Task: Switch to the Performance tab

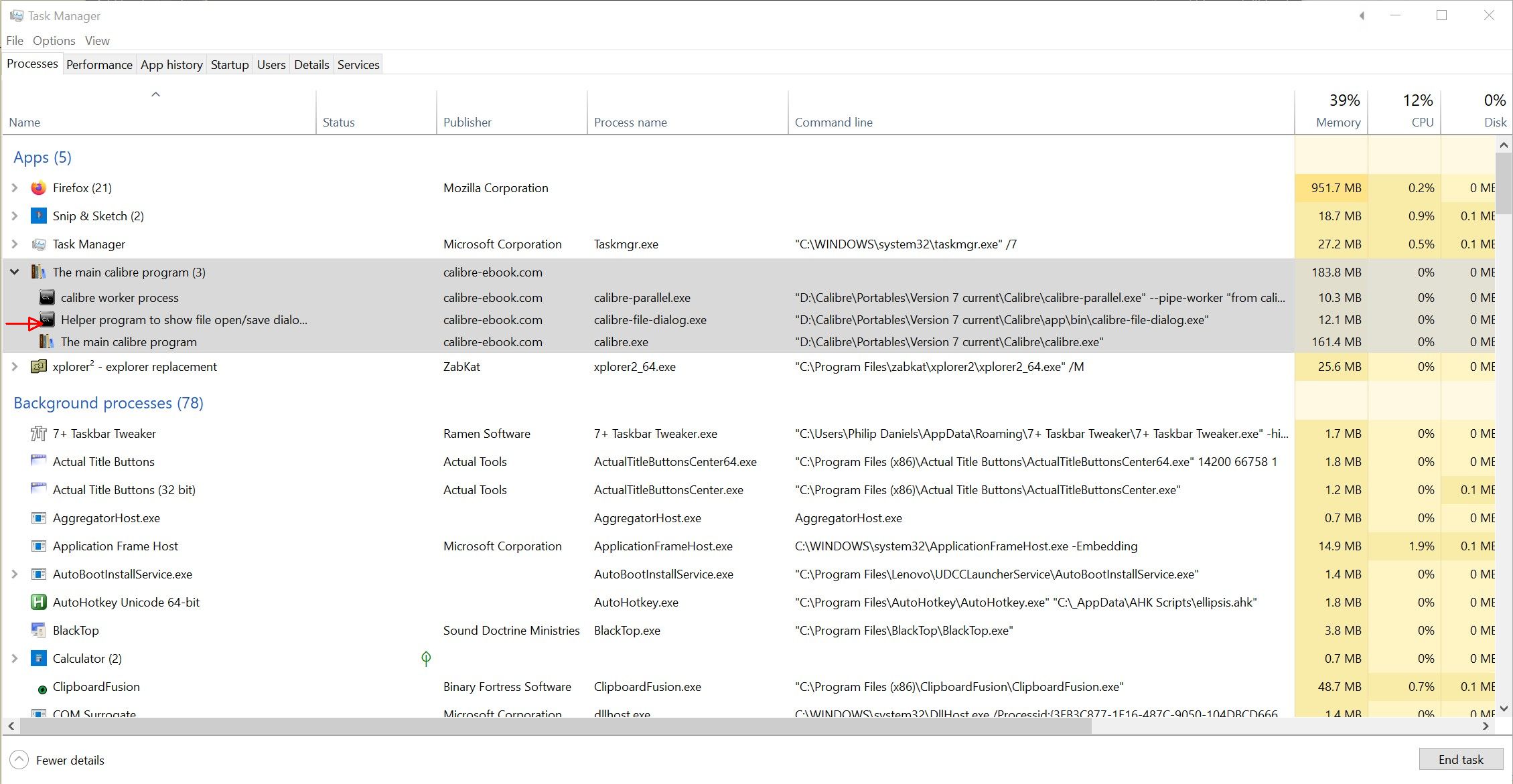Action: pyautogui.click(x=99, y=65)
